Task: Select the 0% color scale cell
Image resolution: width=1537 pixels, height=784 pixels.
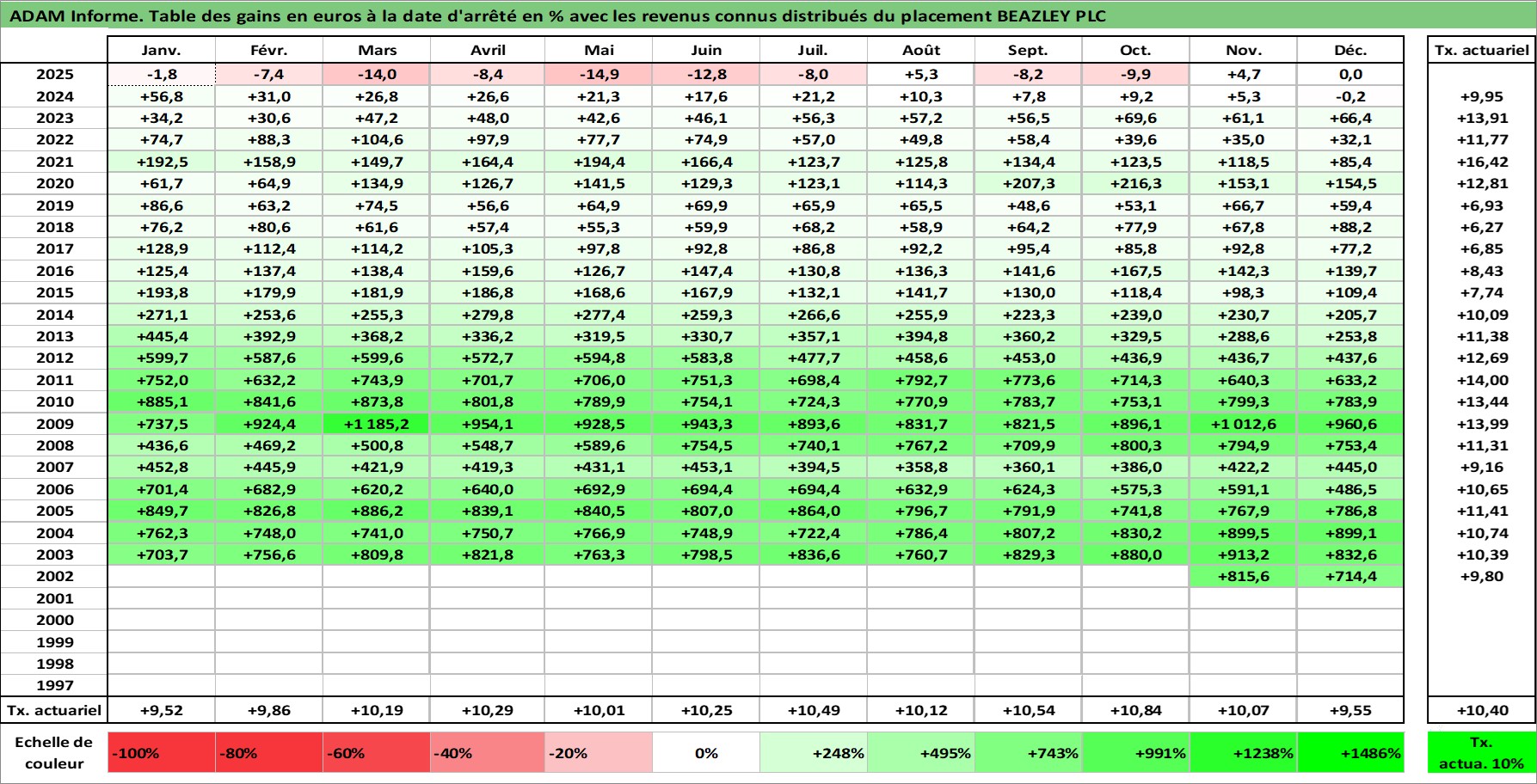Action: pos(706,753)
